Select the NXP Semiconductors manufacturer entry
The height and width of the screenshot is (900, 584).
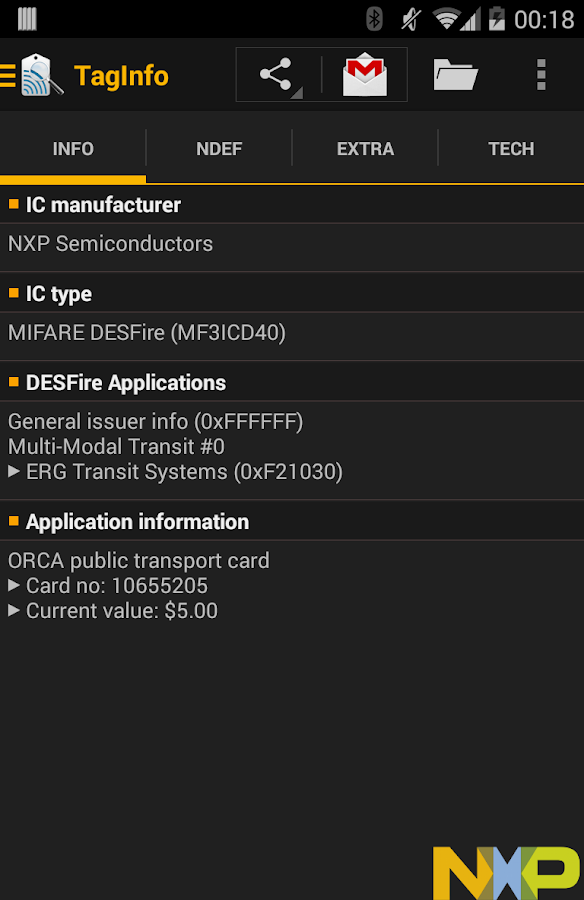point(110,243)
